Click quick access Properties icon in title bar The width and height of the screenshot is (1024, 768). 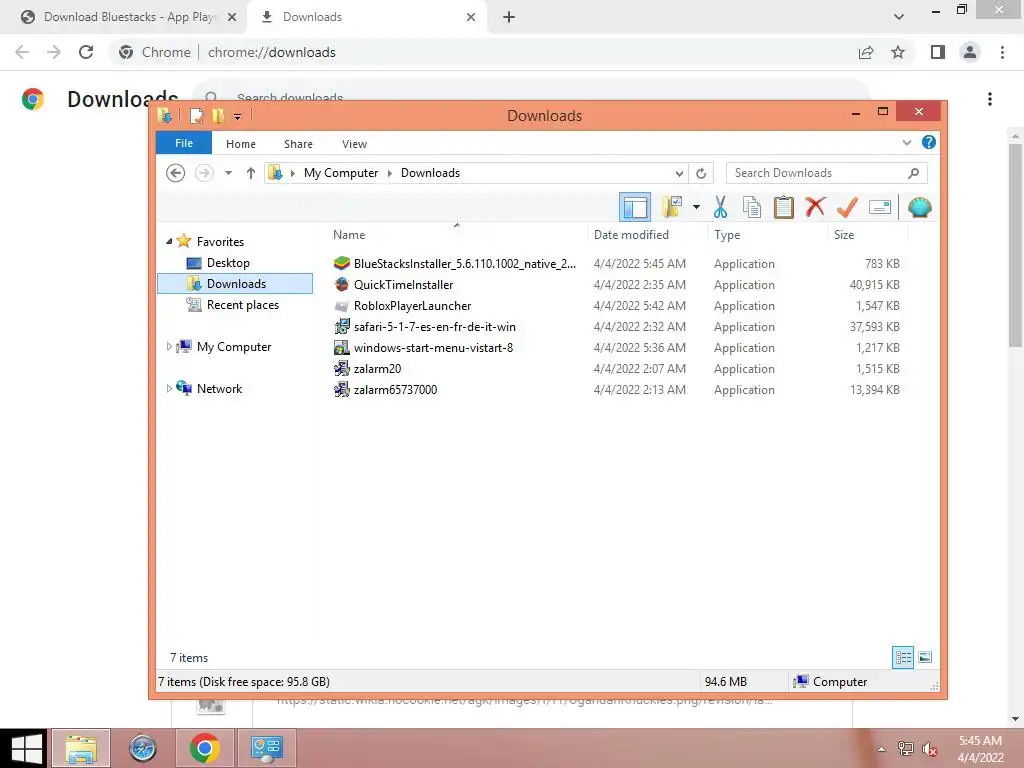196,116
